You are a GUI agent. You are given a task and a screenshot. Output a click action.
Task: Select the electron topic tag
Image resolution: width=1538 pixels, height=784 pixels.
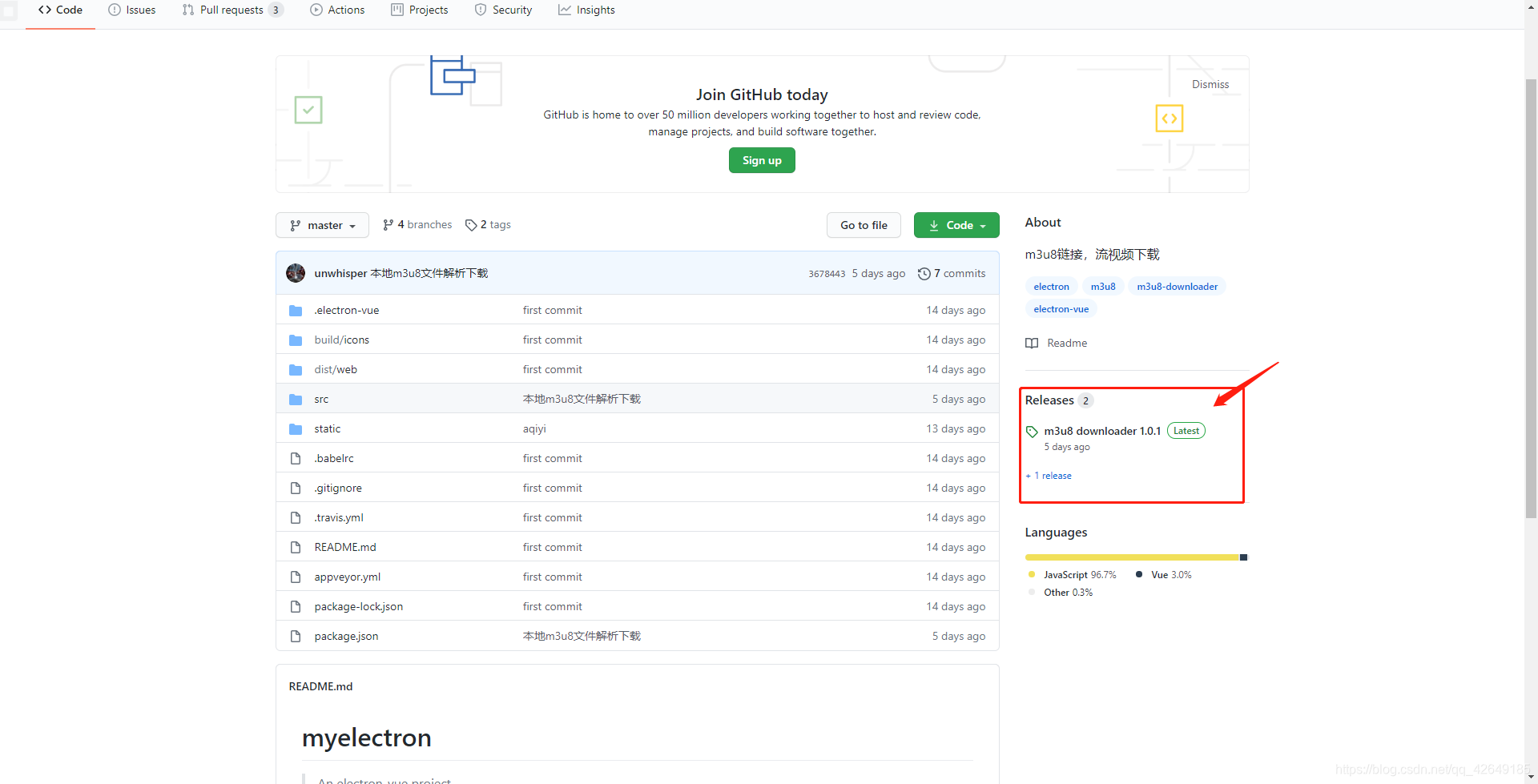[x=1051, y=286]
